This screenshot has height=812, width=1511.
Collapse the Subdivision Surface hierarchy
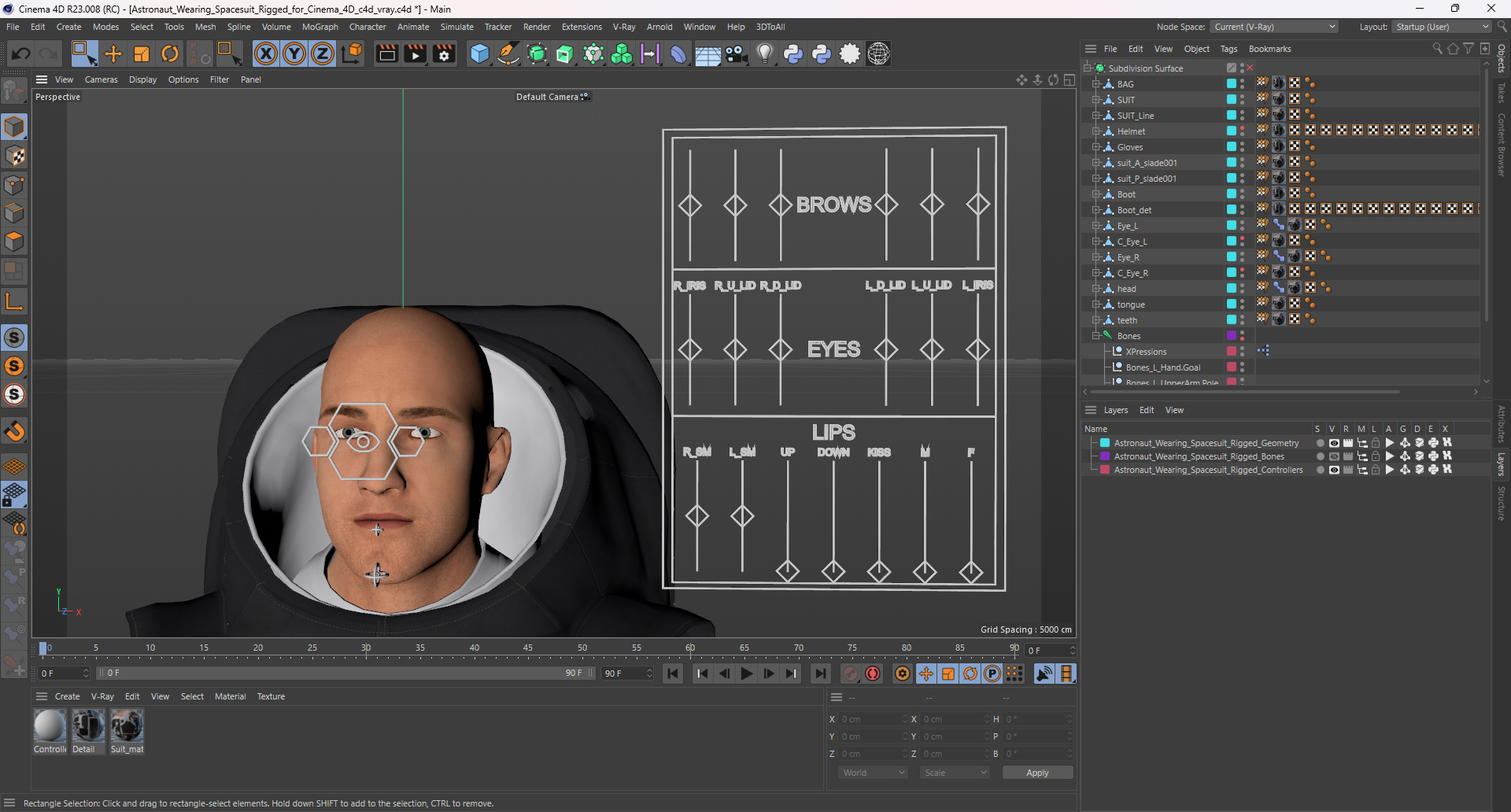1087,68
